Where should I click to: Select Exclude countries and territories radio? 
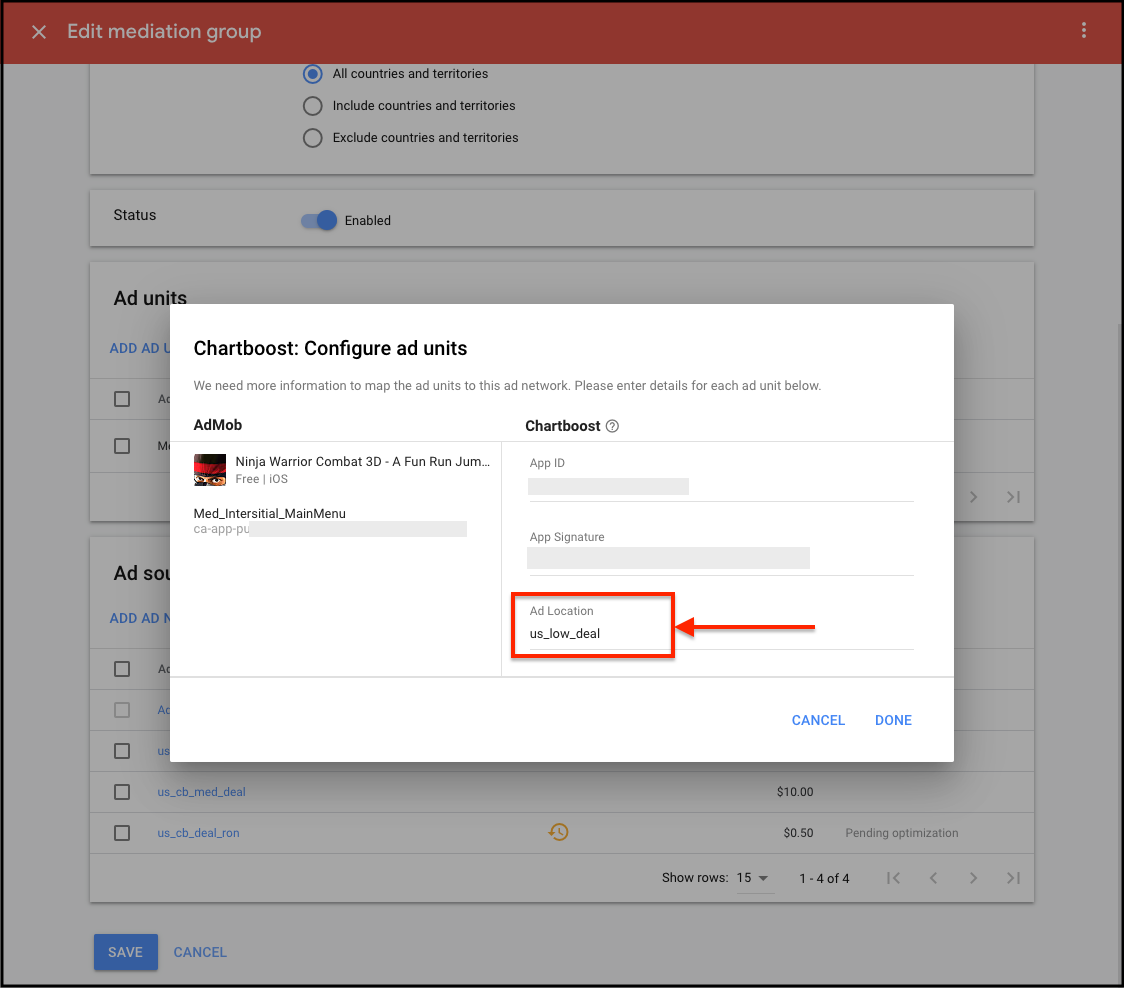coord(313,138)
